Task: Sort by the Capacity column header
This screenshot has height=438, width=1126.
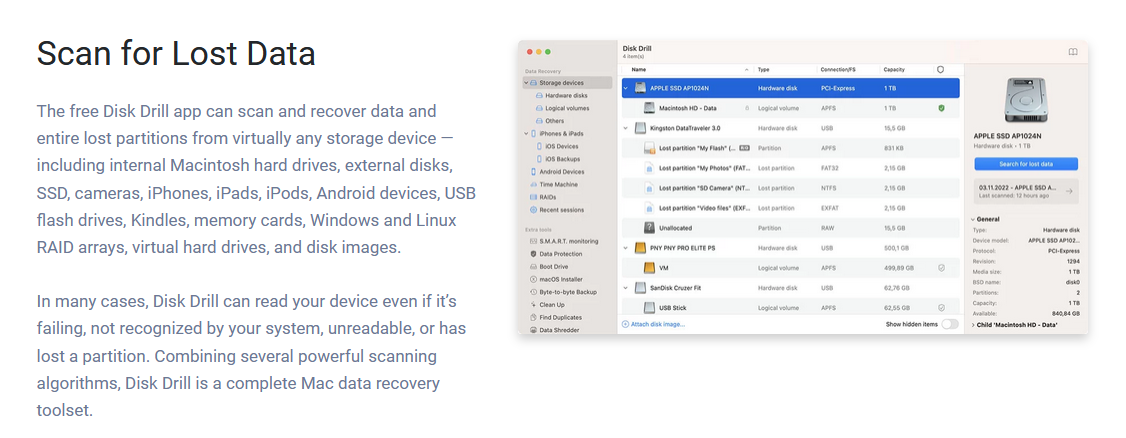Action: pos(894,70)
